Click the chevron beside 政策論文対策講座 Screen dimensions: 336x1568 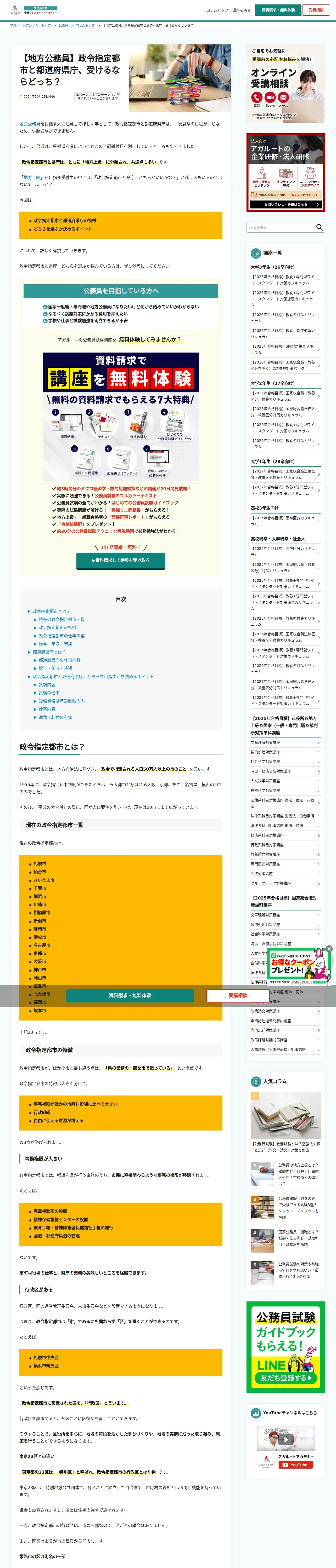[319, 1011]
